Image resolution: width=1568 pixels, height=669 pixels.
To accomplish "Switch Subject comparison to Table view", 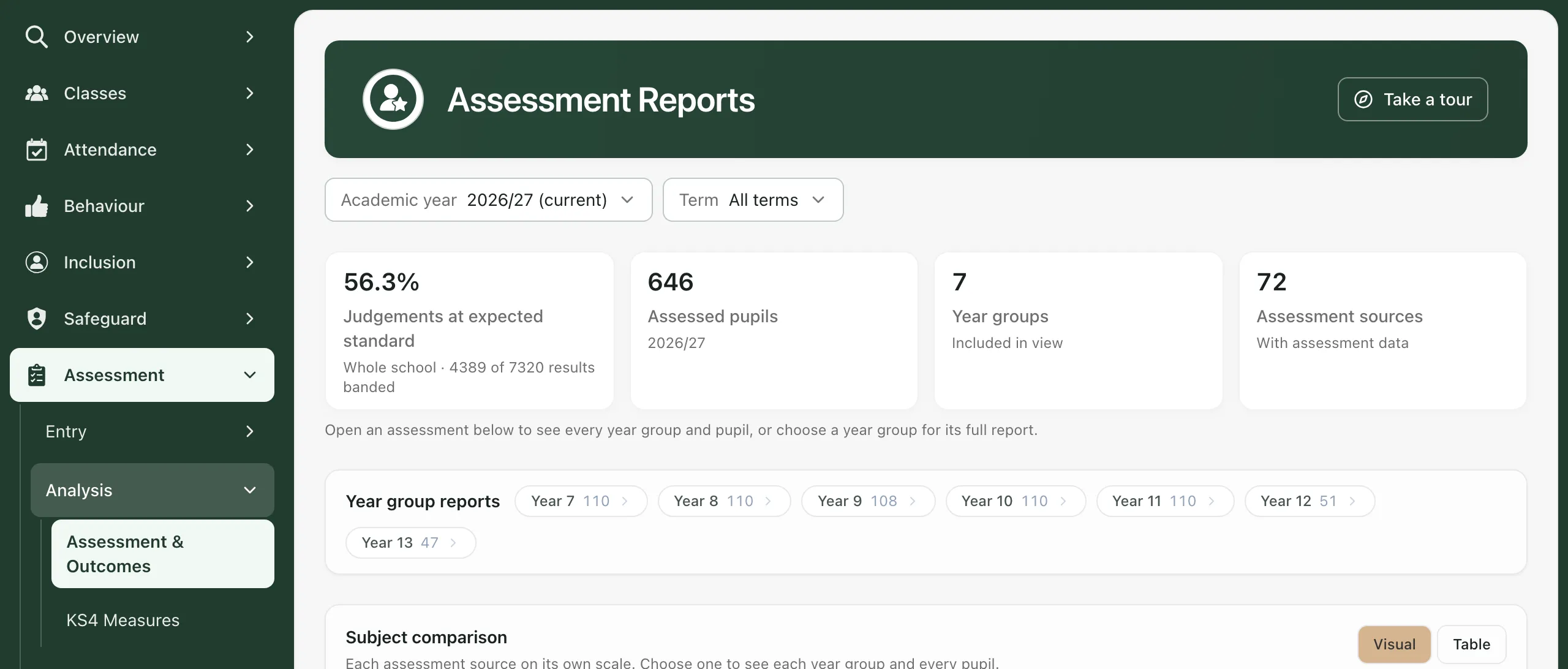I will (x=1471, y=644).
